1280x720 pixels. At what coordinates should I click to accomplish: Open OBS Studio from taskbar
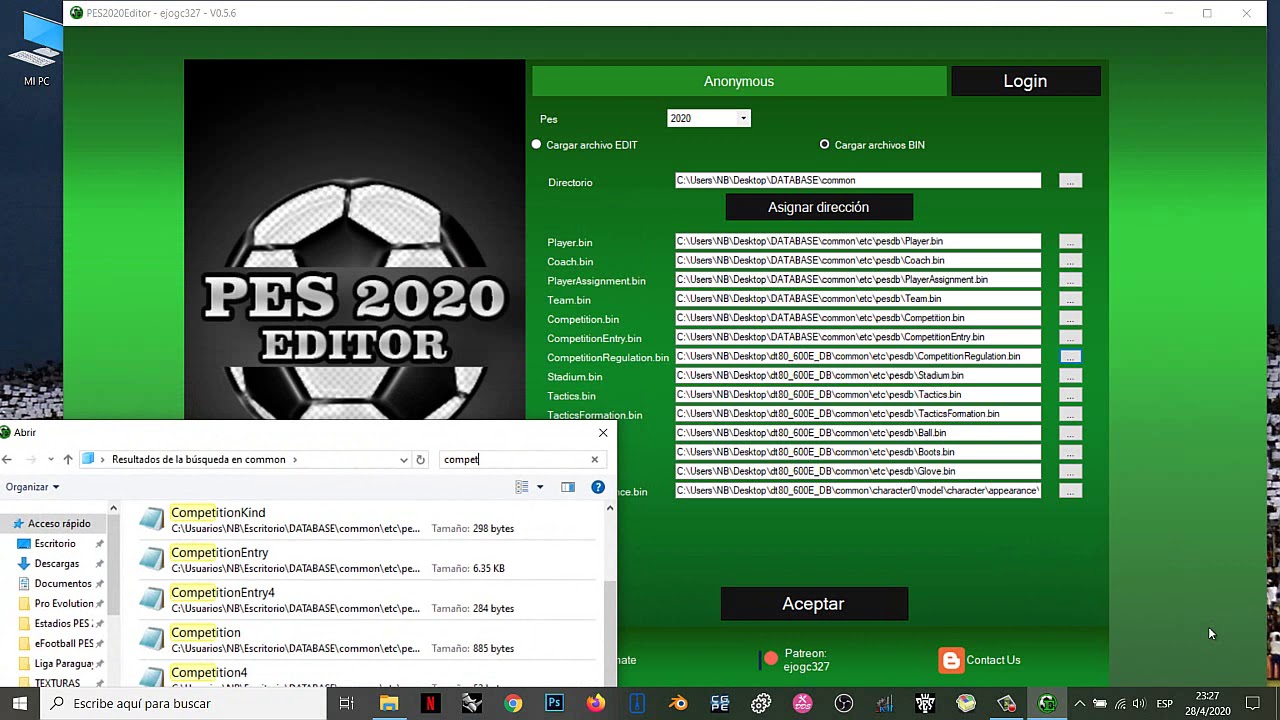[x=844, y=703]
